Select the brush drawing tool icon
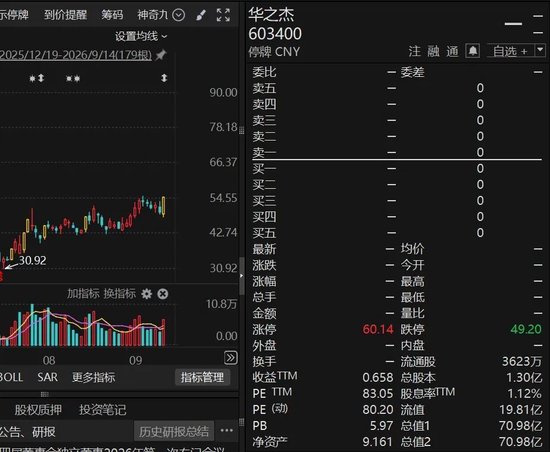 pos(201,15)
